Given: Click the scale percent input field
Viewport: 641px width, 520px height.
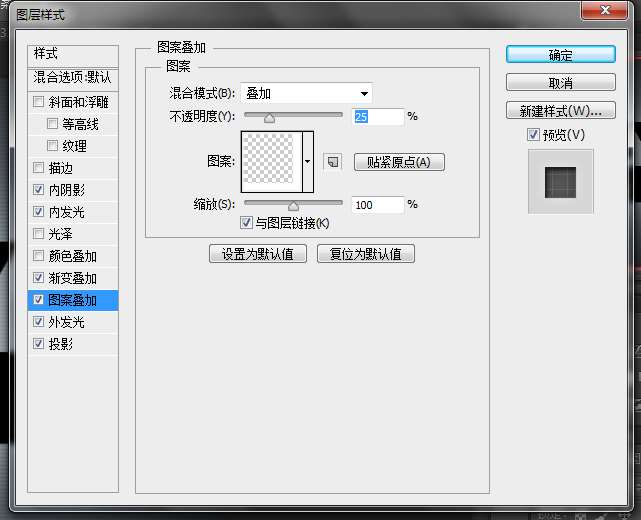Looking at the screenshot, I should point(378,205).
